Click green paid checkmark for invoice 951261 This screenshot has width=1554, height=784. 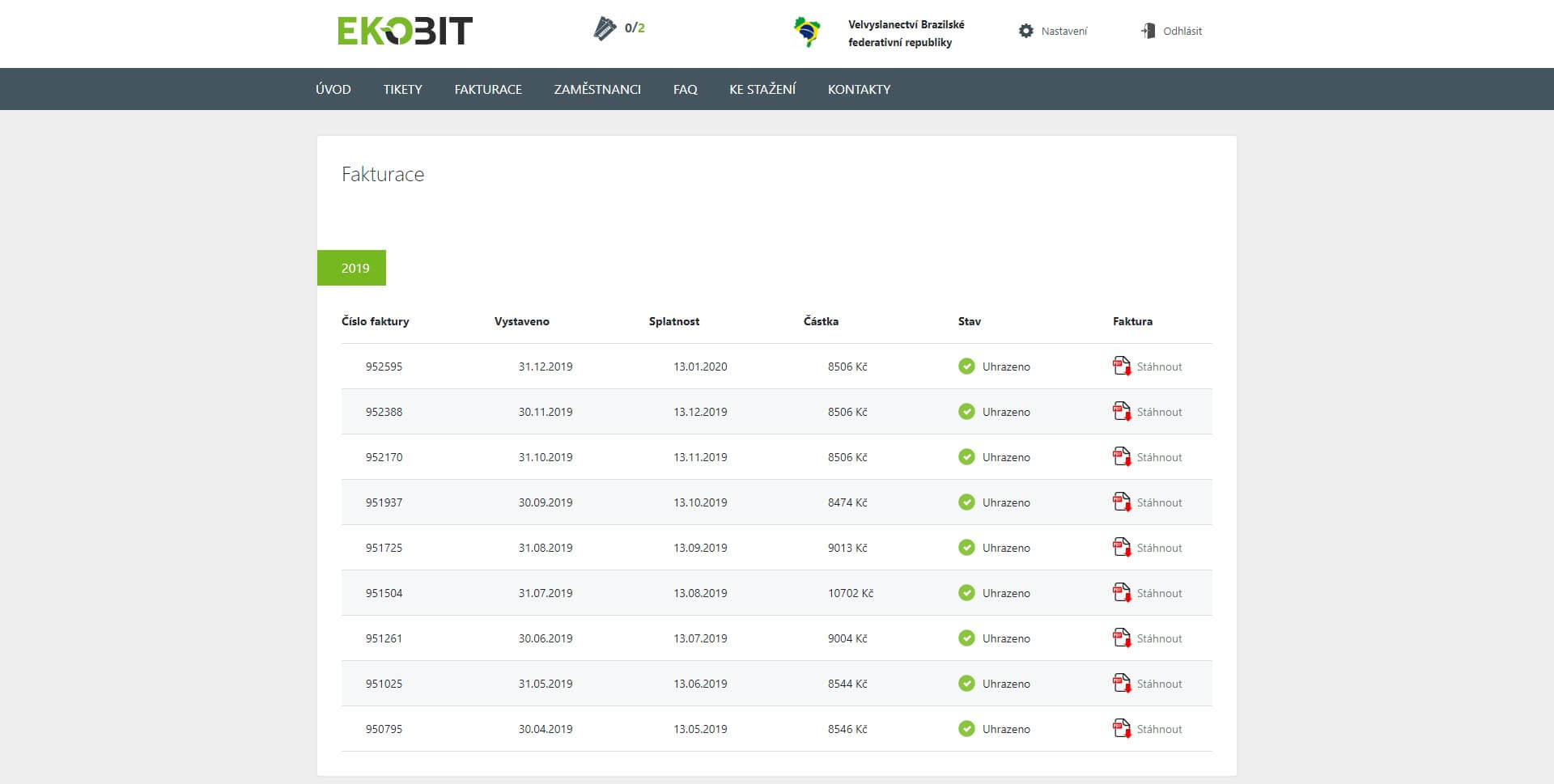click(x=966, y=638)
